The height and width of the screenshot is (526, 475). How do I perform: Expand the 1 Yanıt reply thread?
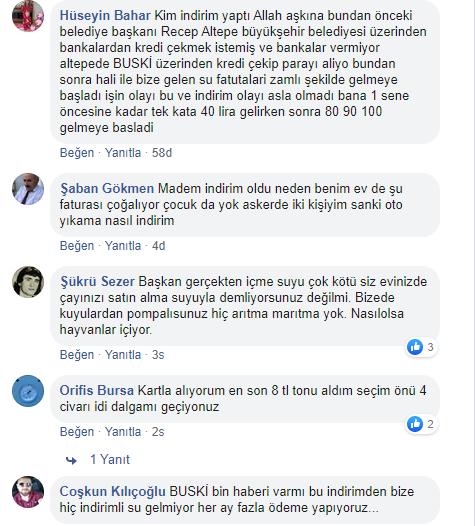tap(110, 459)
